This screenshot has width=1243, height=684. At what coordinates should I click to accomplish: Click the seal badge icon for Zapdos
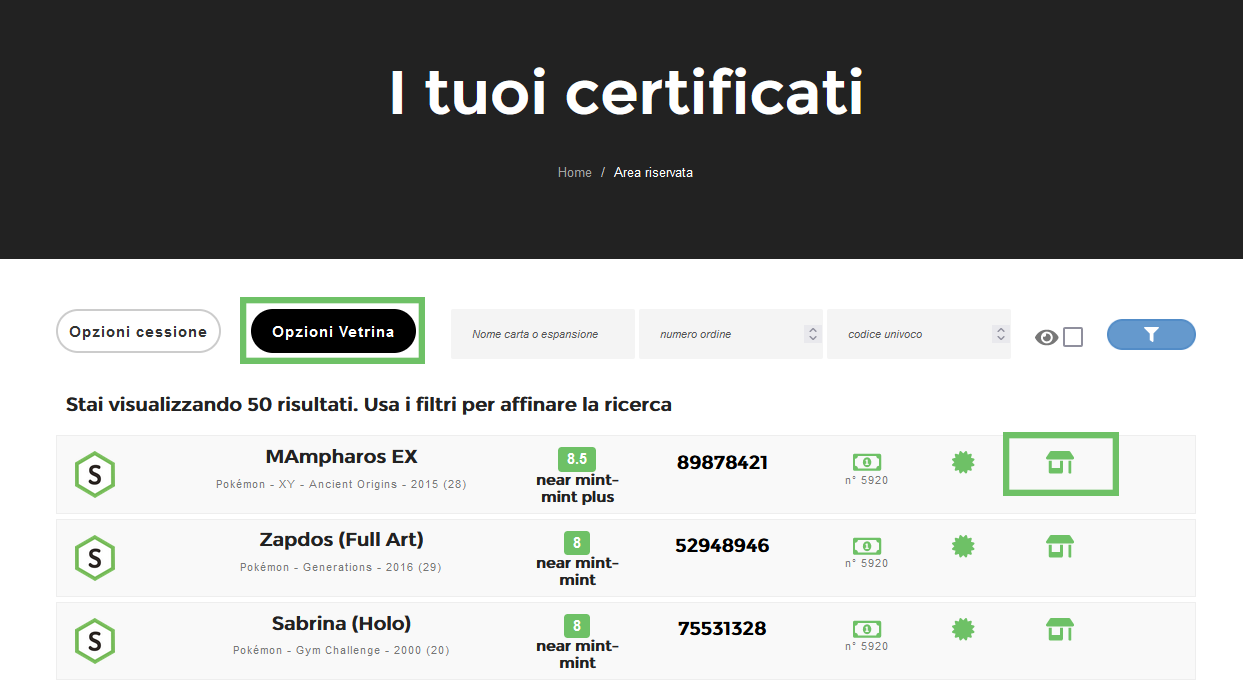(x=963, y=546)
